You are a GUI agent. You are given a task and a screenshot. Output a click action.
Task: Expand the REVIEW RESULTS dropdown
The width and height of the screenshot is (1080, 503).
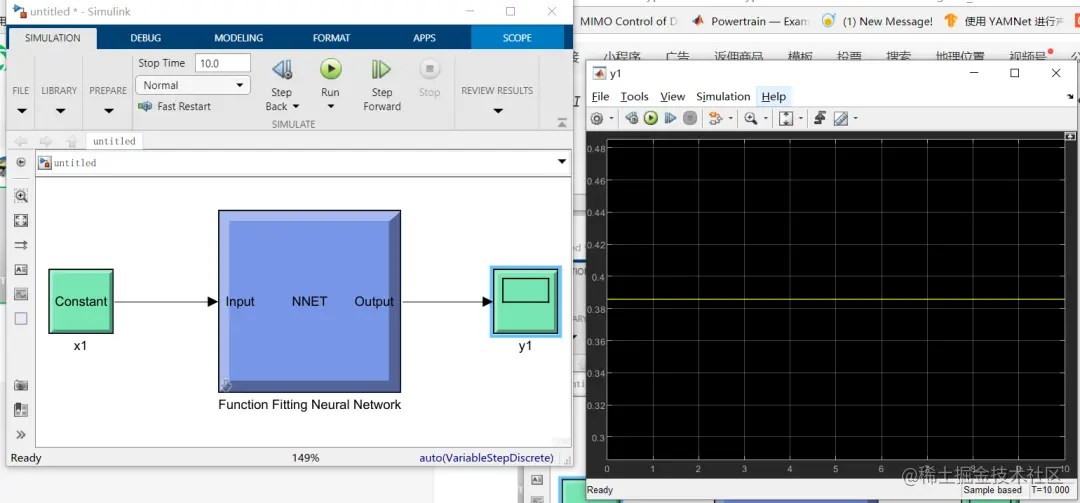(x=497, y=111)
